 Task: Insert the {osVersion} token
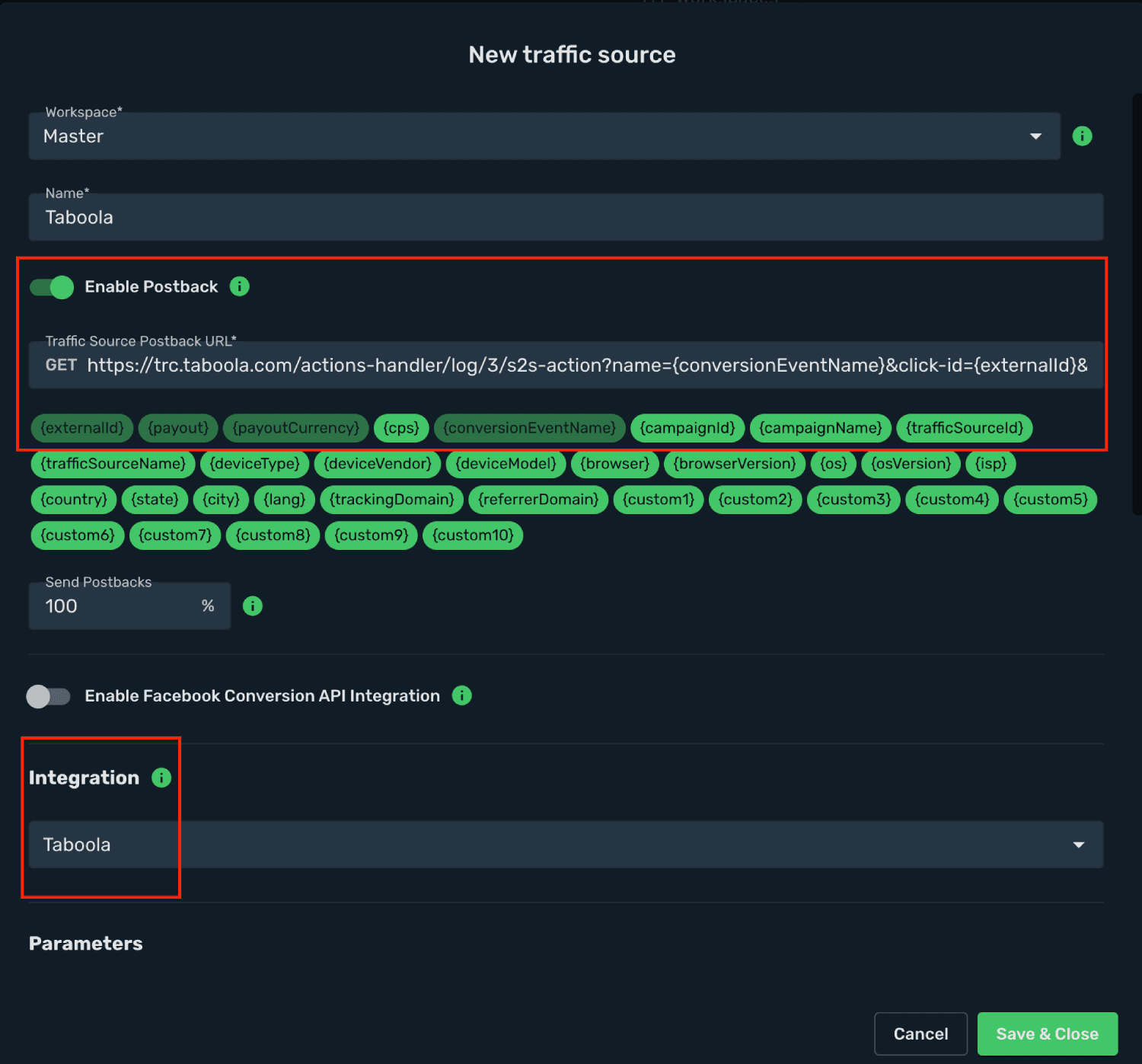click(911, 464)
